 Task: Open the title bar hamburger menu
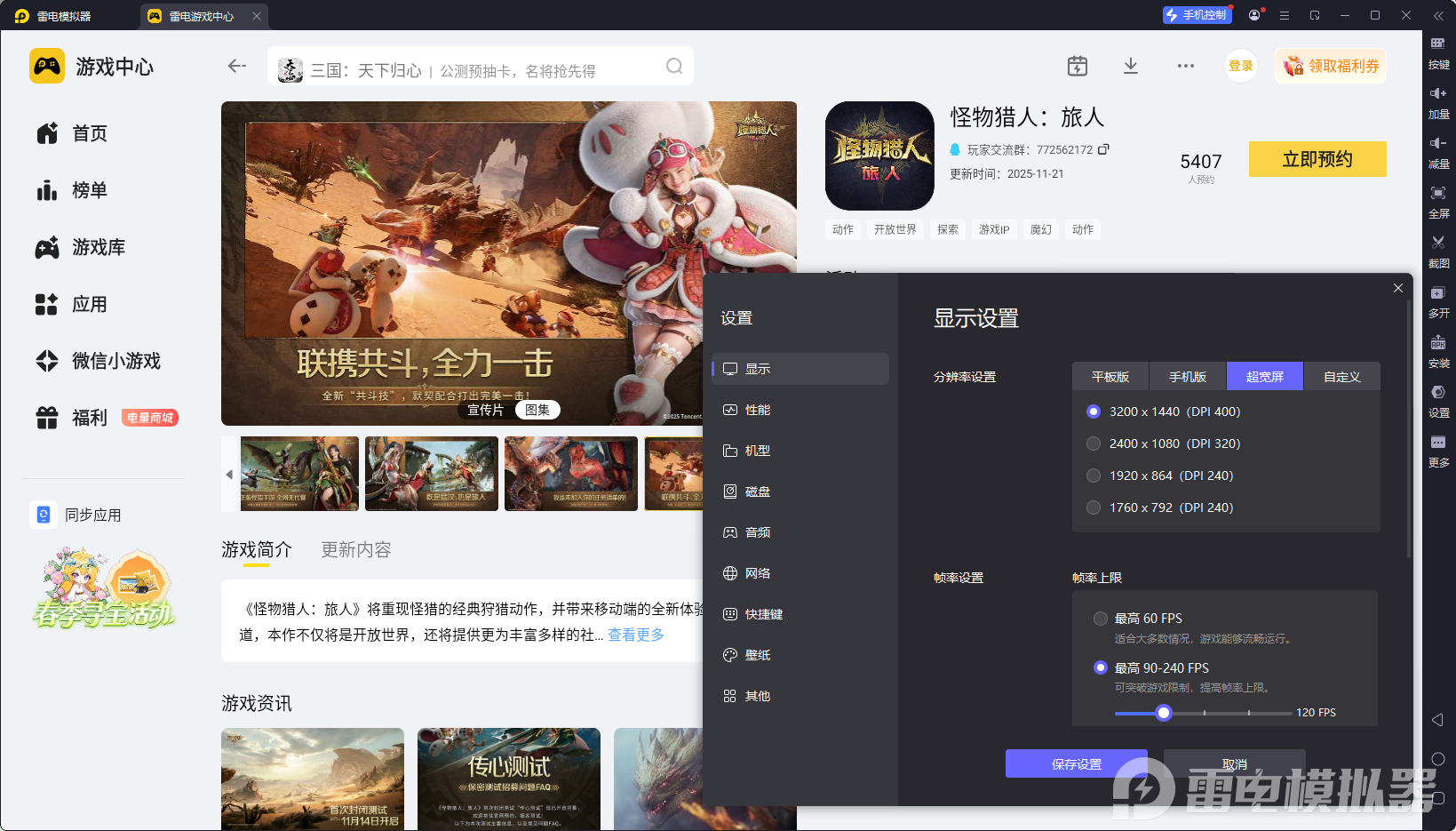(x=1285, y=15)
